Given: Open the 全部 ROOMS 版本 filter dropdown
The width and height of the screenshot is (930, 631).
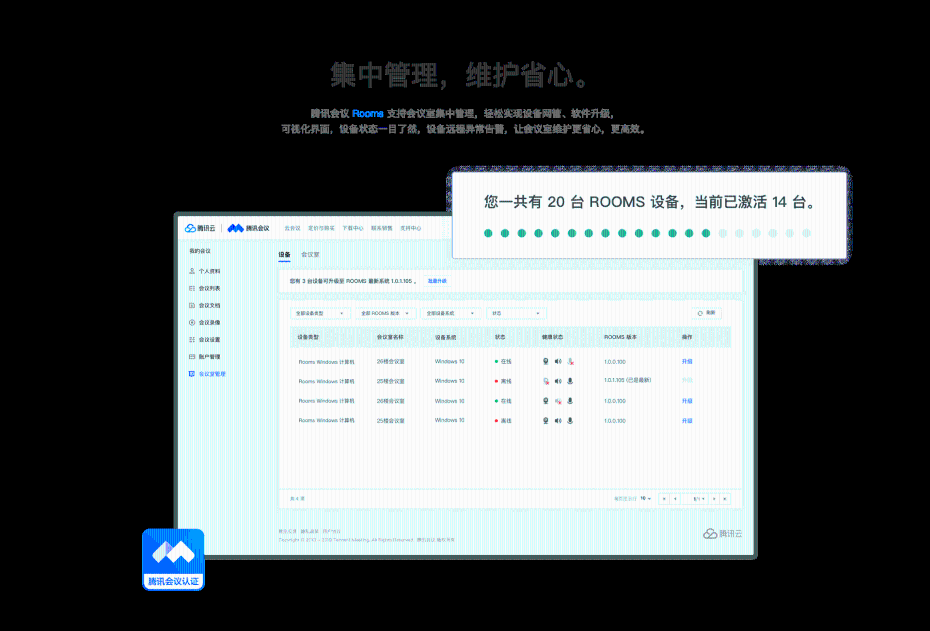Looking at the screenshot, I should (386, 313).
